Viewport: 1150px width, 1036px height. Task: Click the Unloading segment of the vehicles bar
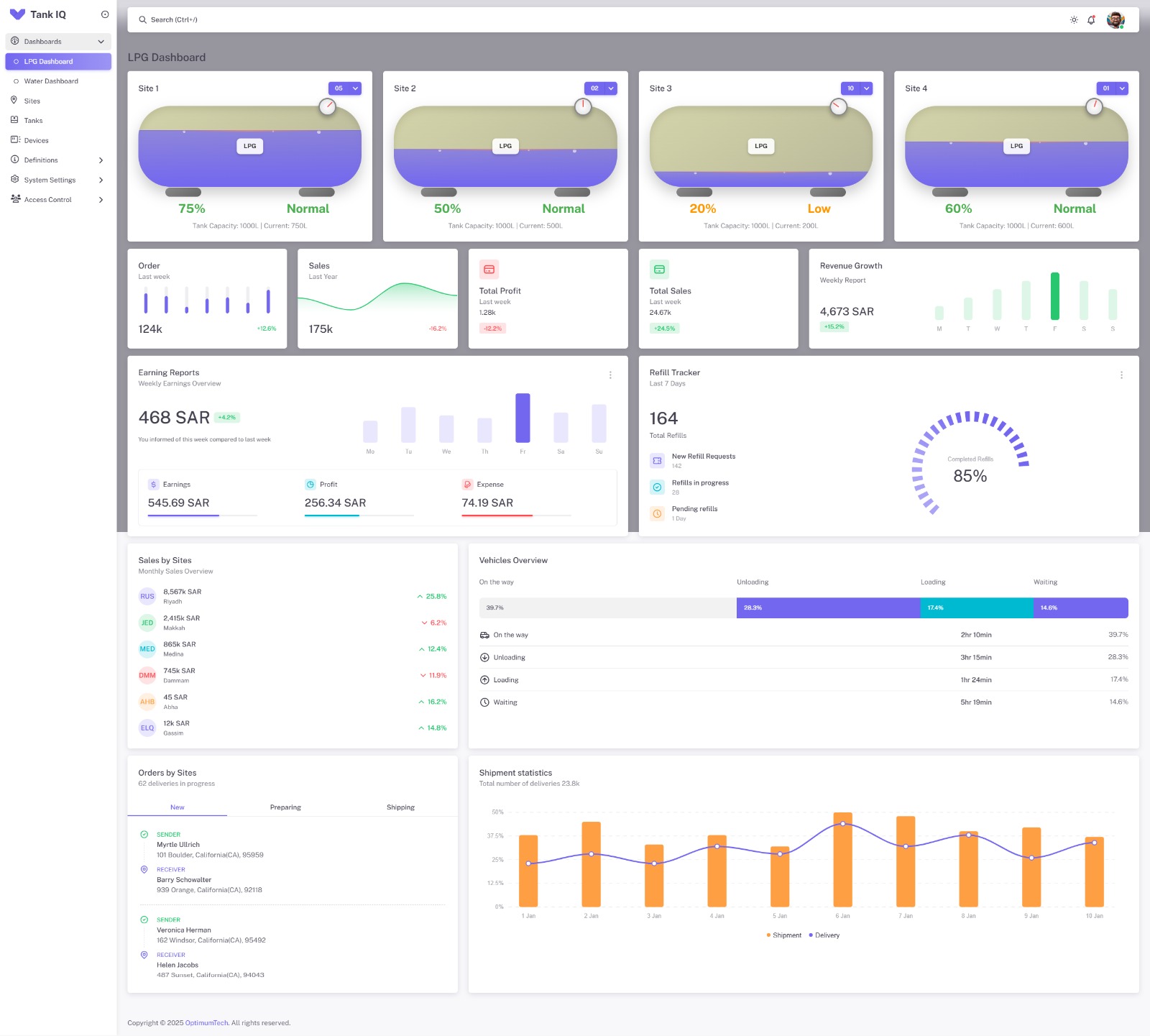click(x=828, y=608)
